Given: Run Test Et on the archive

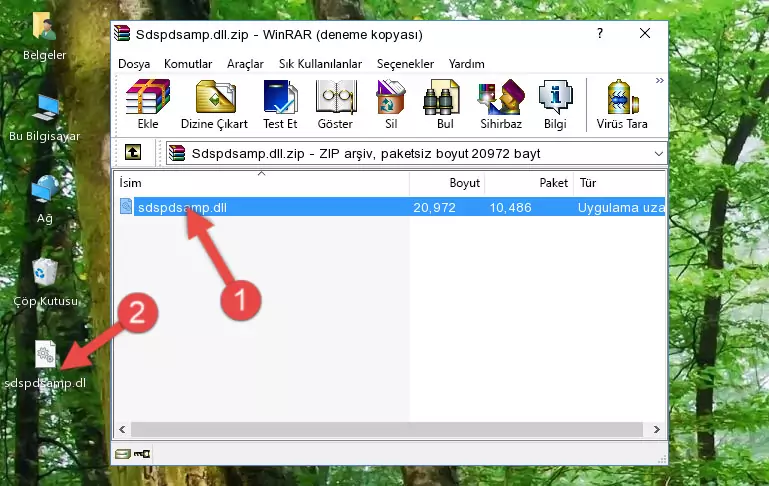Looking at the screenshot, I should click(x=280, y=104).
